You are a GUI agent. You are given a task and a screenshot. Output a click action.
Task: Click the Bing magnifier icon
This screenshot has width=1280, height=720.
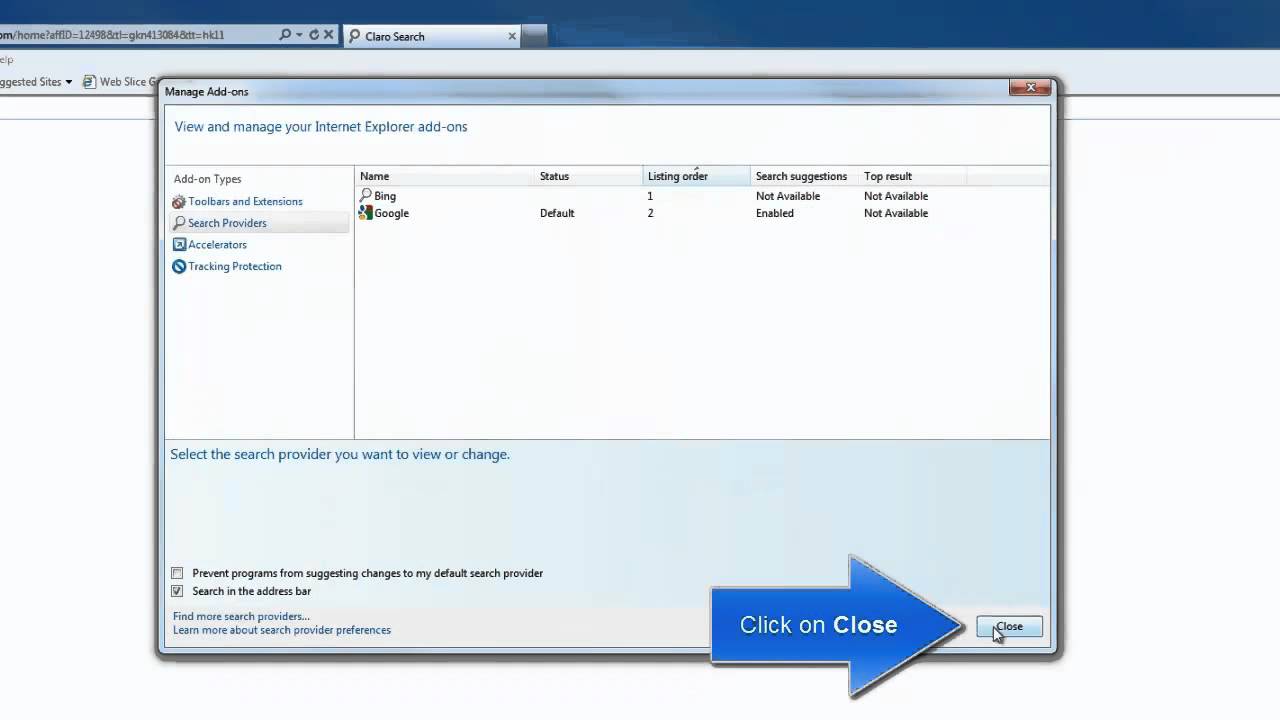[366, 195]
